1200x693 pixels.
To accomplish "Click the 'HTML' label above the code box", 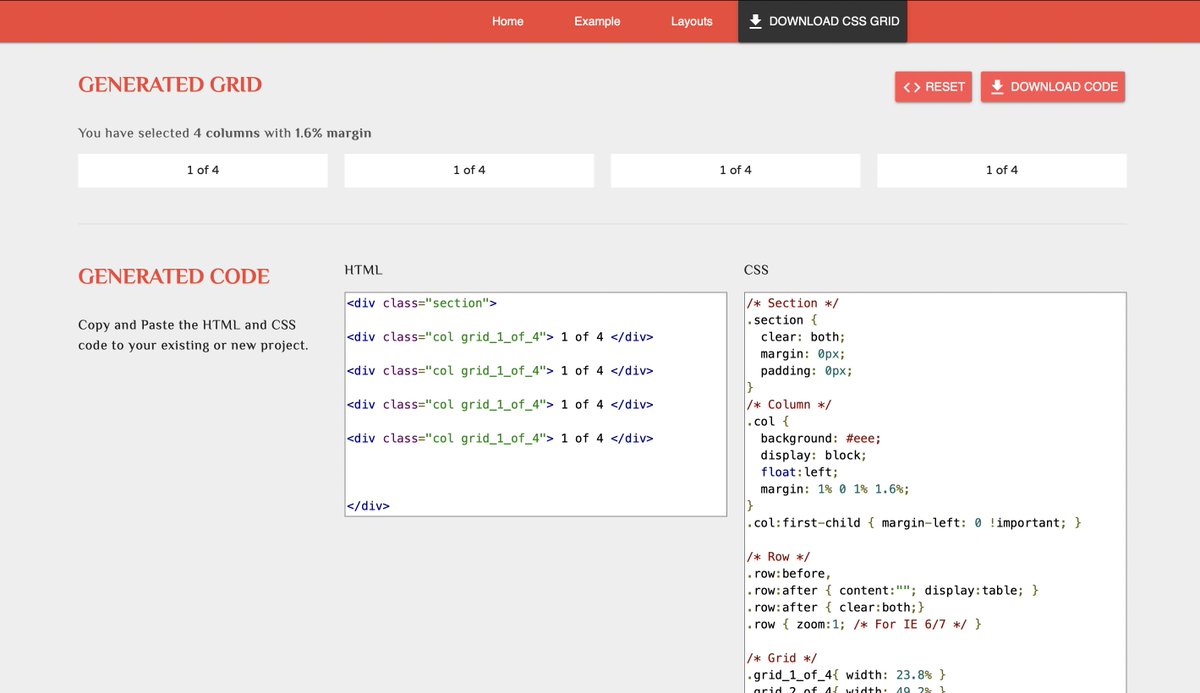I will tap(363, 270).
